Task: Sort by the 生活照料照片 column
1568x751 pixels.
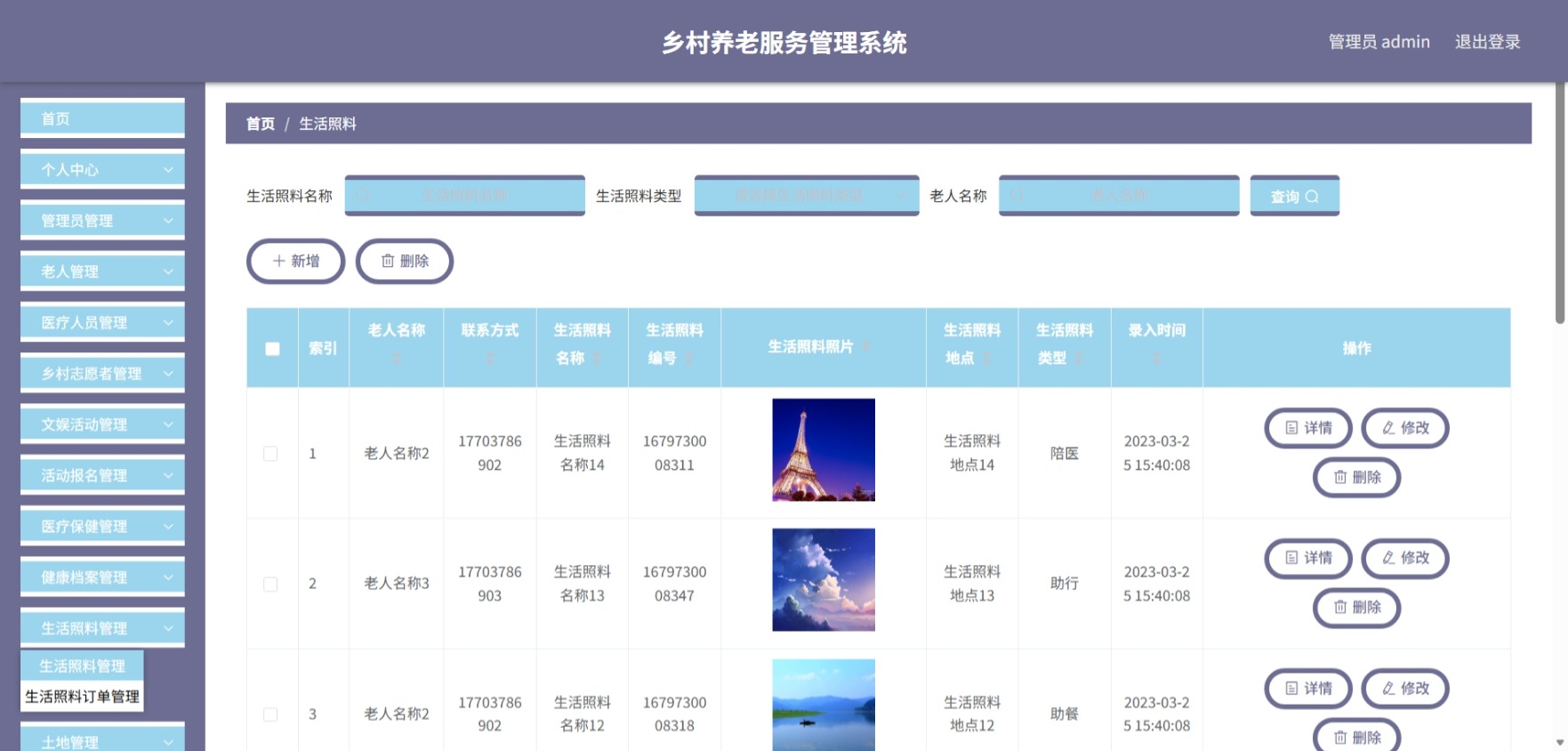Action: click(x=865, y=347)
